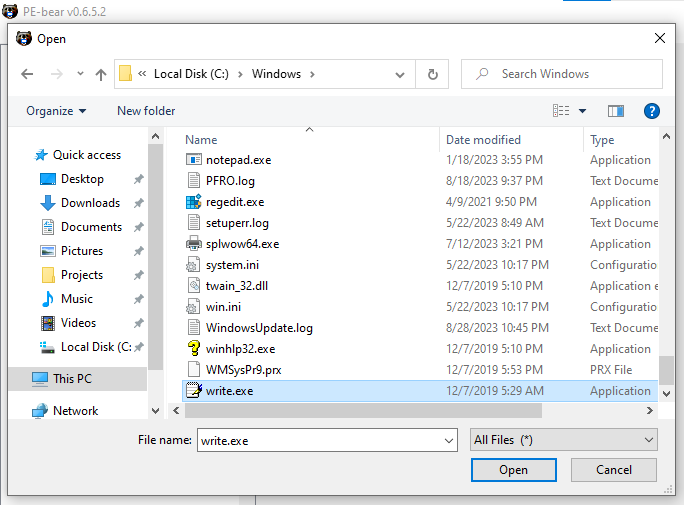The width and height of the screenshot is (684, 505).
Task: Select the write.exe file icon
Action: tap(194, 390)
